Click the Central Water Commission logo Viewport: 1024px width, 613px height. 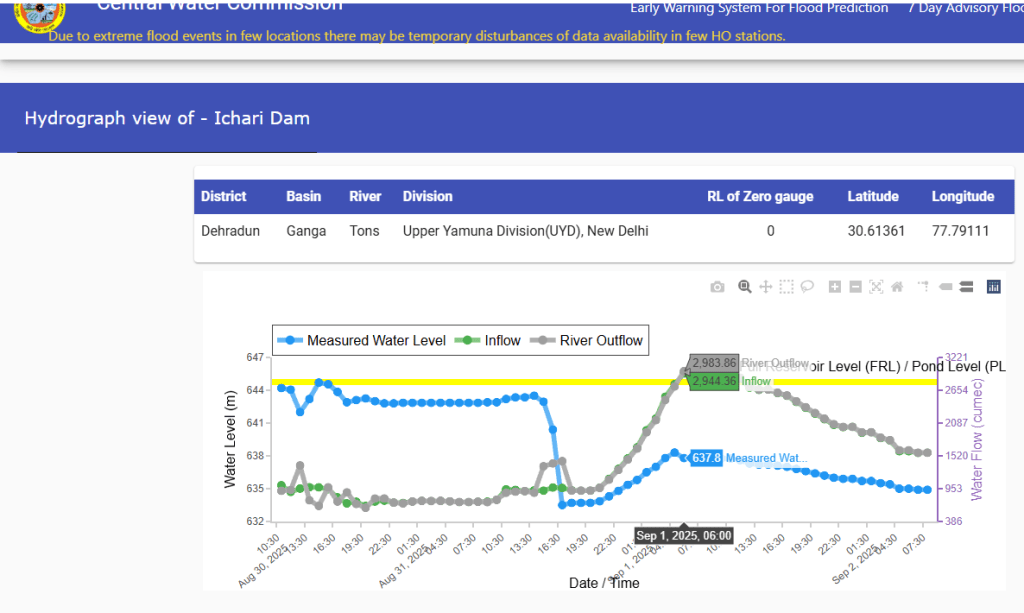(x=39, y=12)
